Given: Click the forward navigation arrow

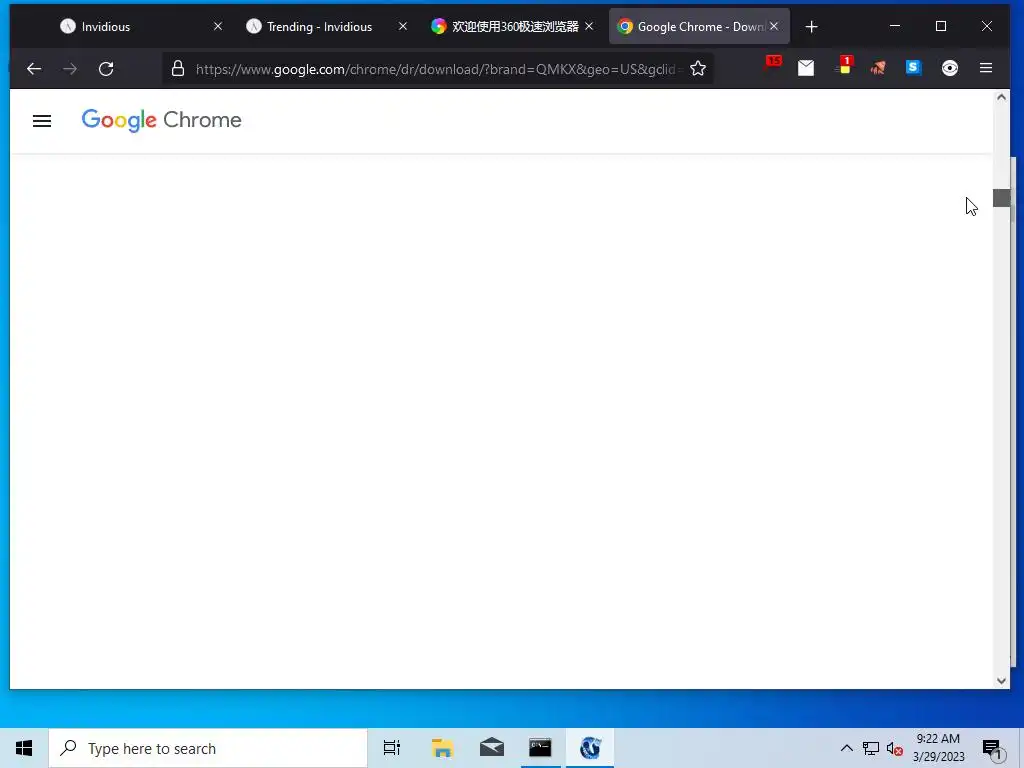Looking at the screenshot, I should tap(70, 69).
